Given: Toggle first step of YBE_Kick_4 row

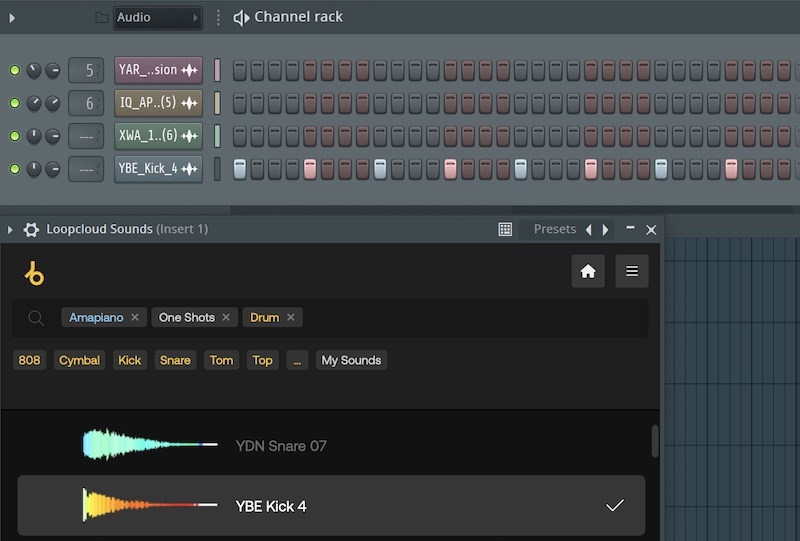Looking at the screenshot, I should tap(239, 169).
